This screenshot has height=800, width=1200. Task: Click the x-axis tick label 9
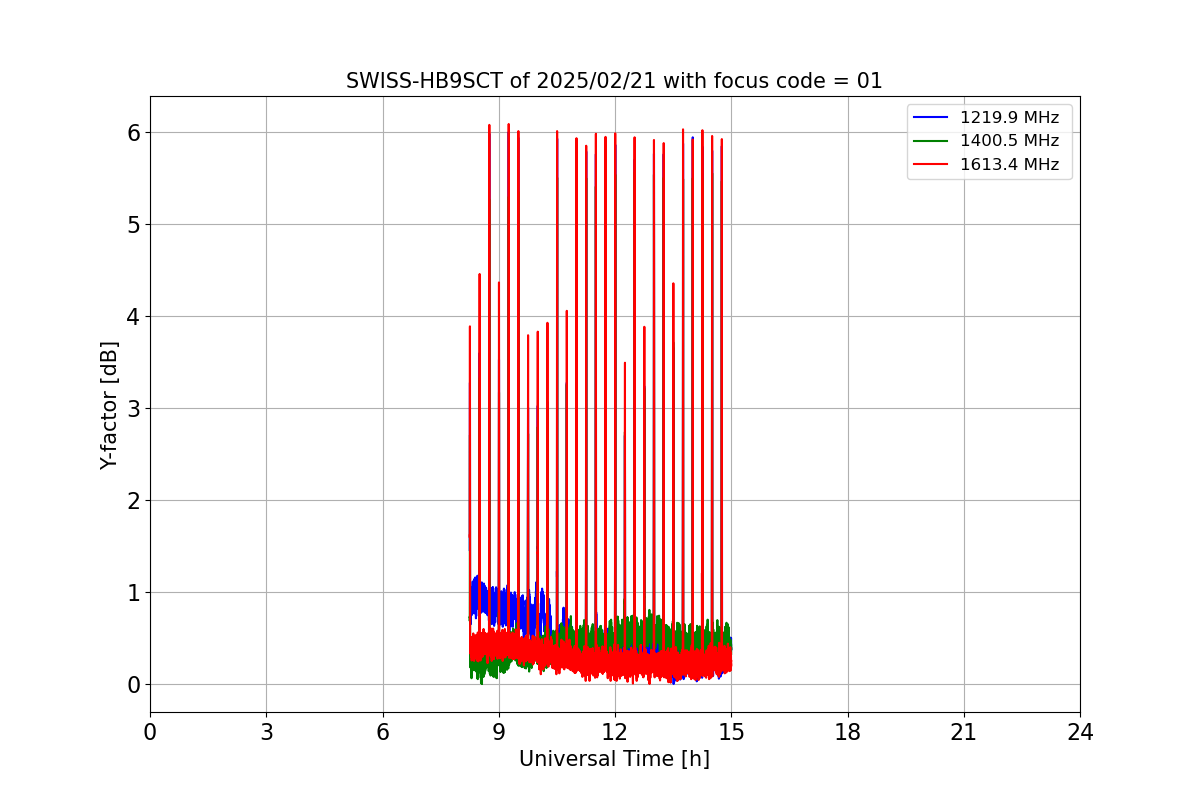[x=499, y=732]
